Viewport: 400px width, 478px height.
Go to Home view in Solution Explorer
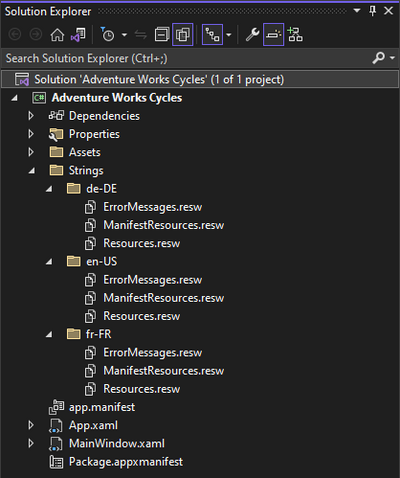point(57,34)
